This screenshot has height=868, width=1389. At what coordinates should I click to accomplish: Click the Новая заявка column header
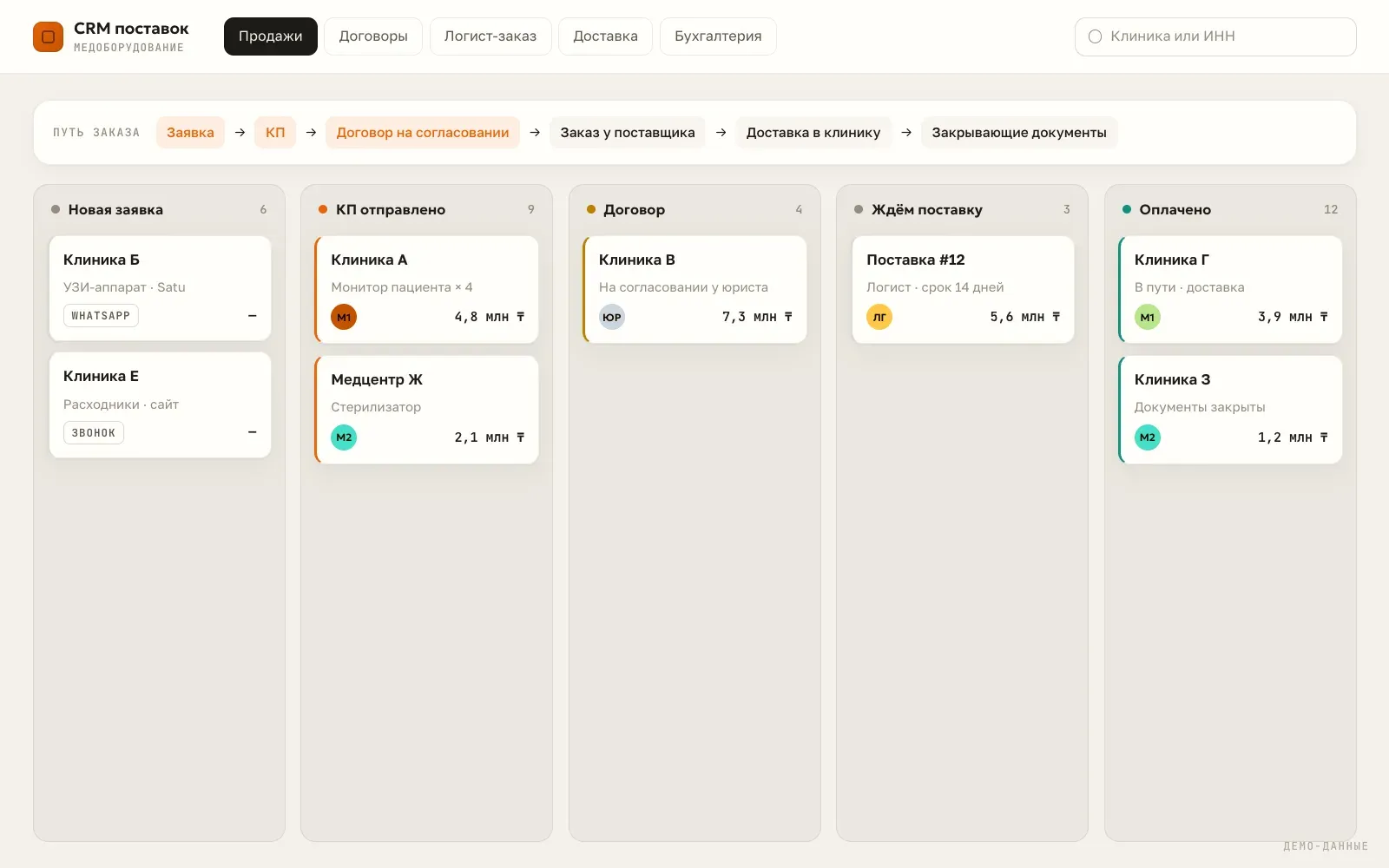click(x=115, y=209)
